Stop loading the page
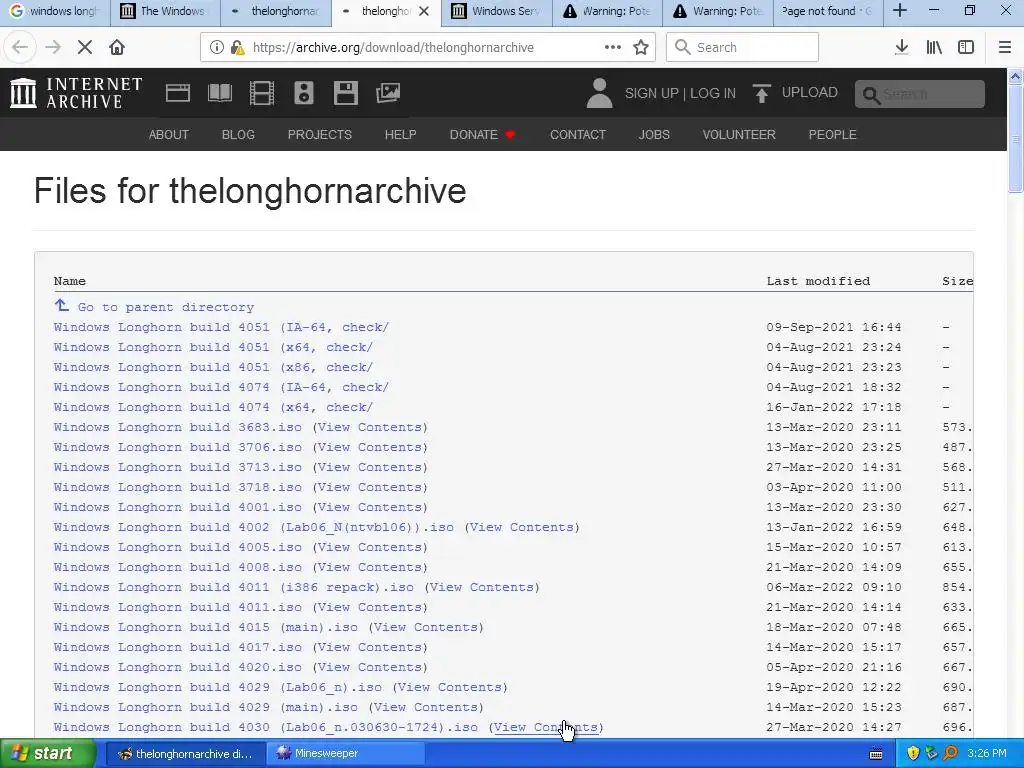The height and width of the screenshot is (768, 1024). pos(85,47)
